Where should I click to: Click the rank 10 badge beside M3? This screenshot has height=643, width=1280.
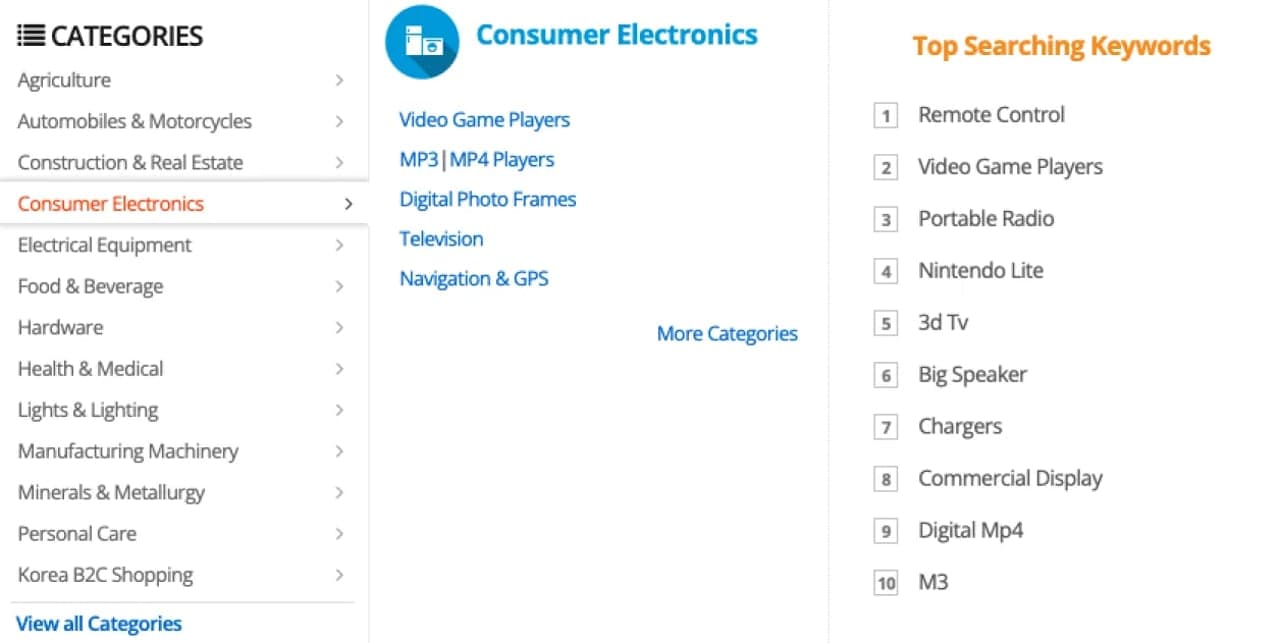[x=885, y=583]
